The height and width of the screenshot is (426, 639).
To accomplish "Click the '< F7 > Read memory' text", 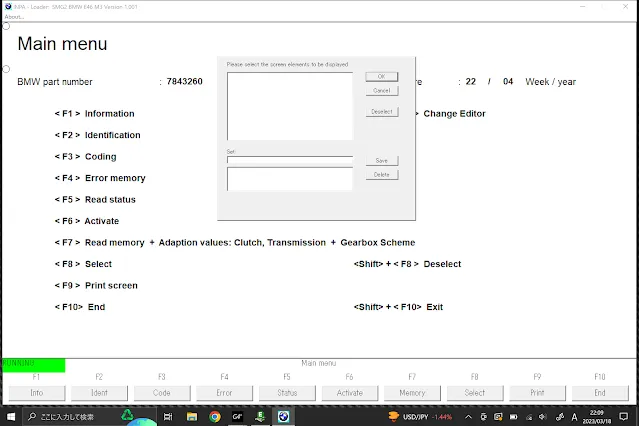I will pos(99,243).
